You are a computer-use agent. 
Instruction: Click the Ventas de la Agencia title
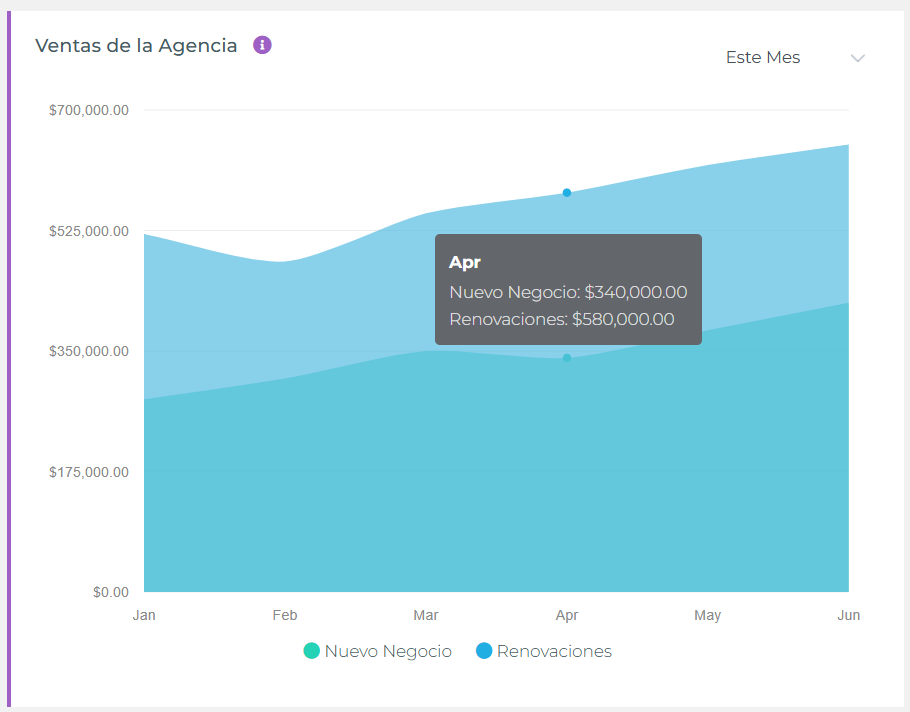[x=136, y=45]
